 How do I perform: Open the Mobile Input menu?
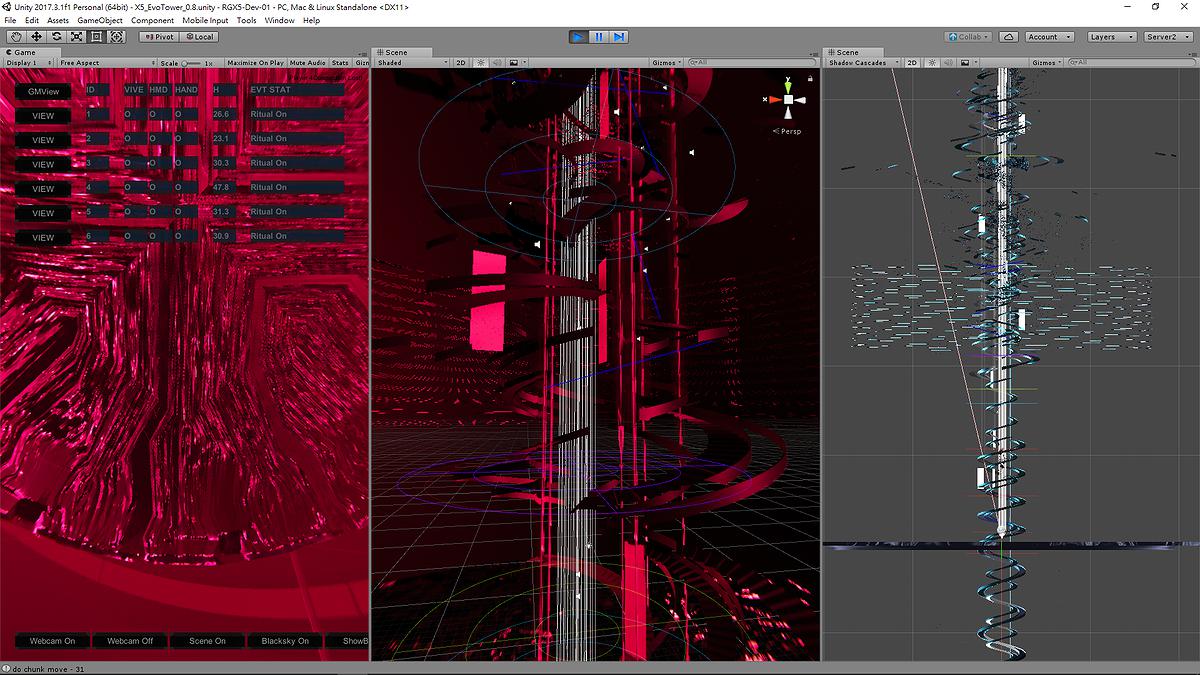point(206,20)
